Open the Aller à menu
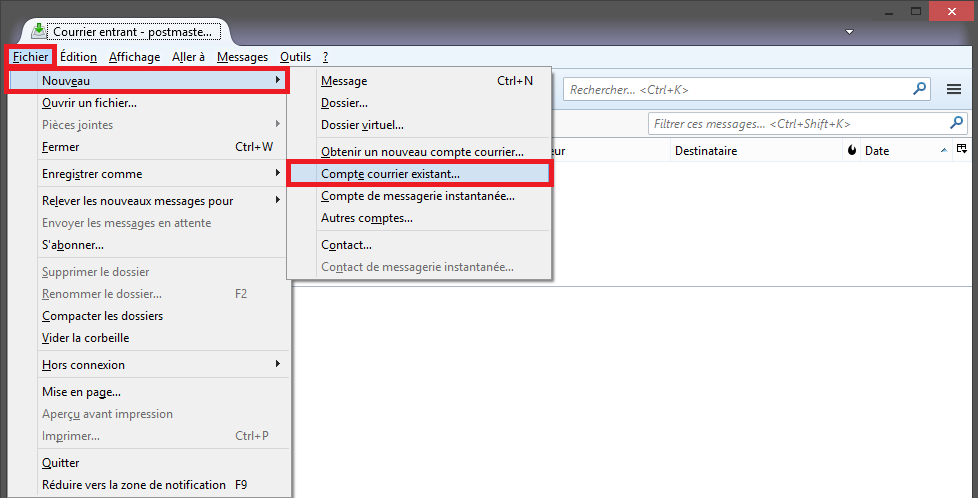The width and height of the screenshot is (978, 498). tap(188, 57)
